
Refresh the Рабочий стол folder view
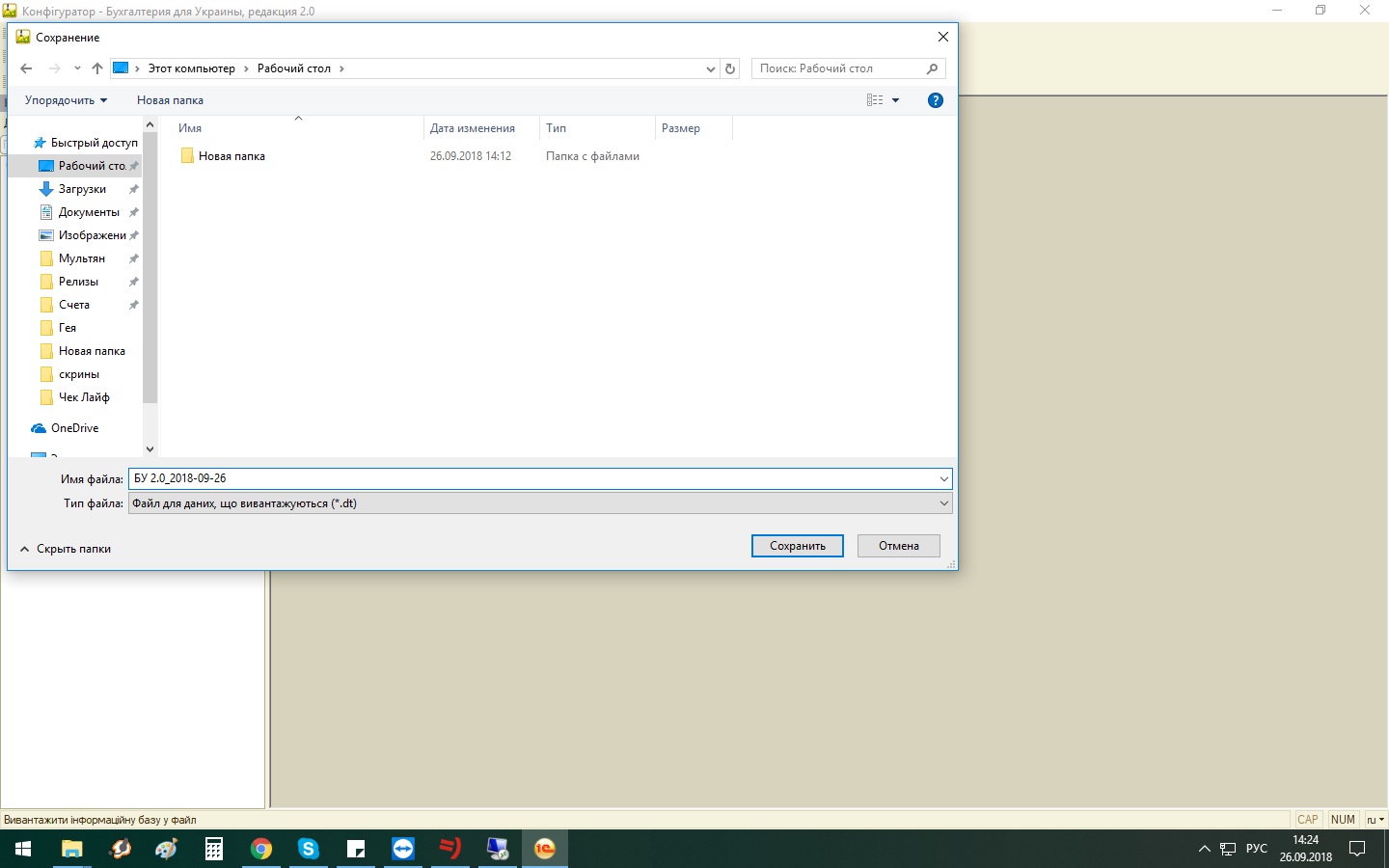[x=730, y=68]
